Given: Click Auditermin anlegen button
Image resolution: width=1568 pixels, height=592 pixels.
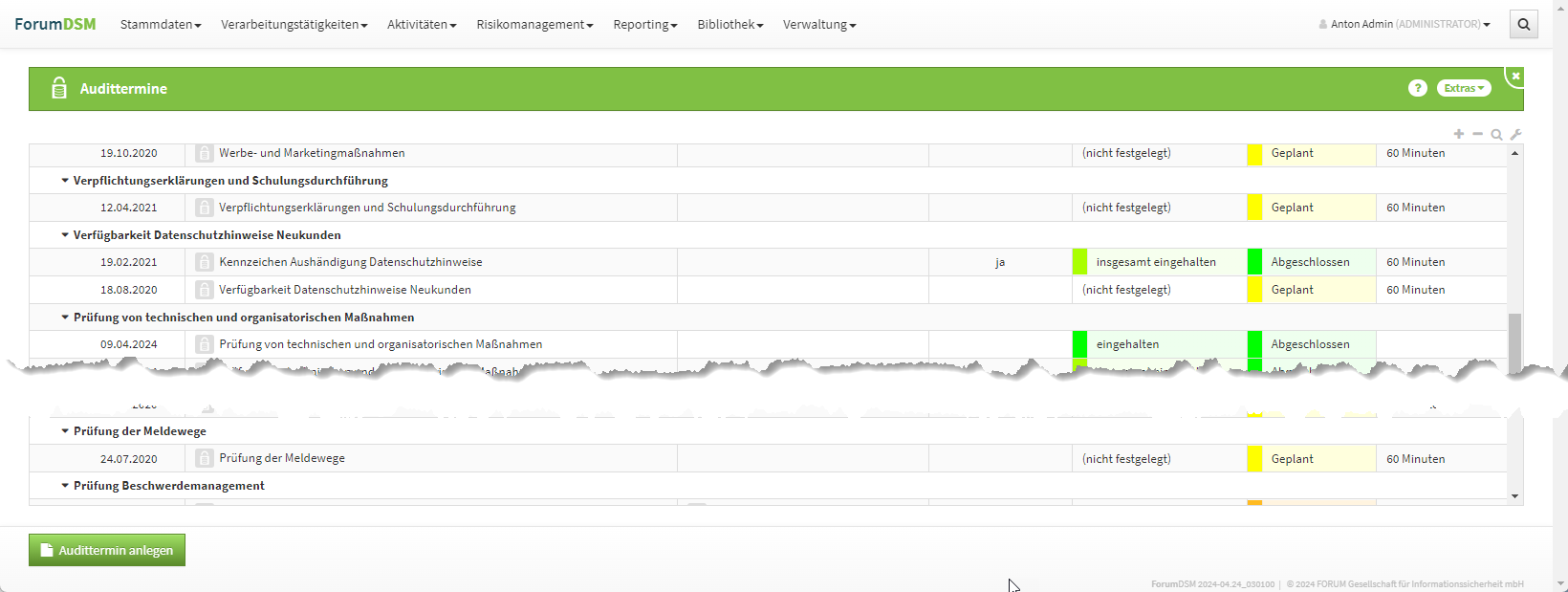Looking at the screenshot, I should 107,550.
